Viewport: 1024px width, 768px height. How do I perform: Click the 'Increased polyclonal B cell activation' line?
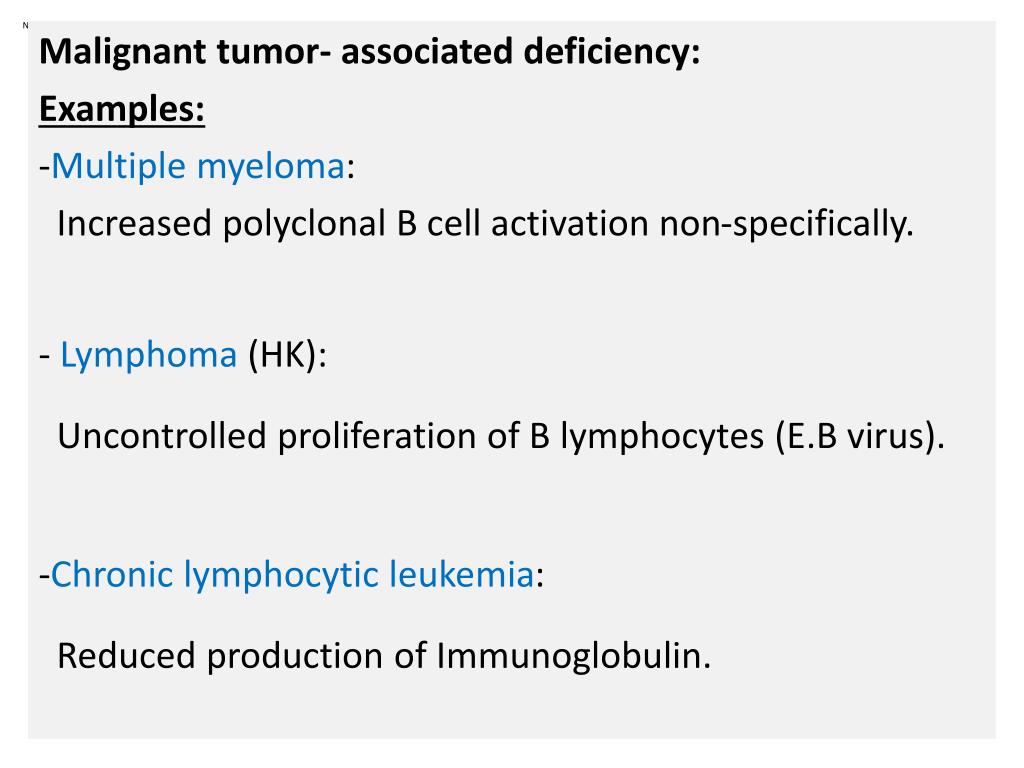click(x=485, y=224)
